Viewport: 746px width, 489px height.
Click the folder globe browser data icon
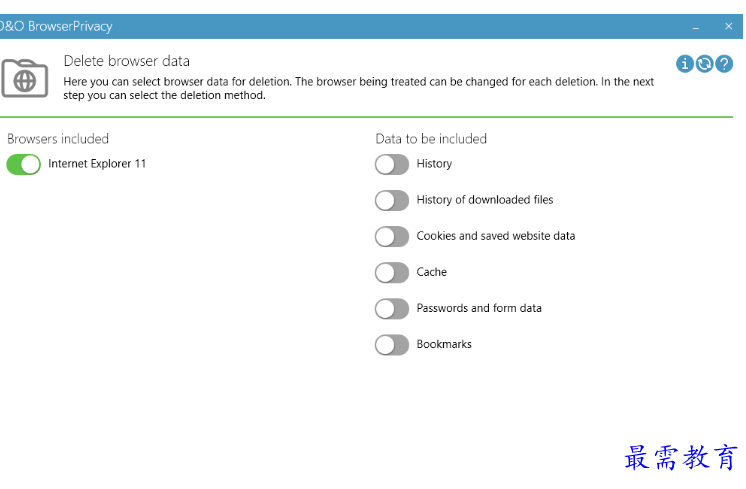click(x=25, y=78)
